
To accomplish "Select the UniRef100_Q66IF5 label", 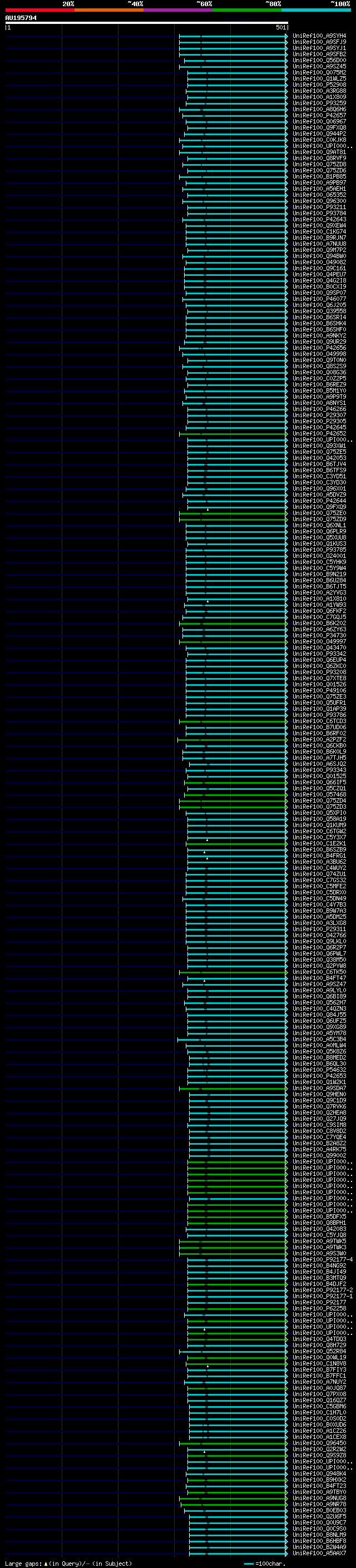I will tap(319, 782).
